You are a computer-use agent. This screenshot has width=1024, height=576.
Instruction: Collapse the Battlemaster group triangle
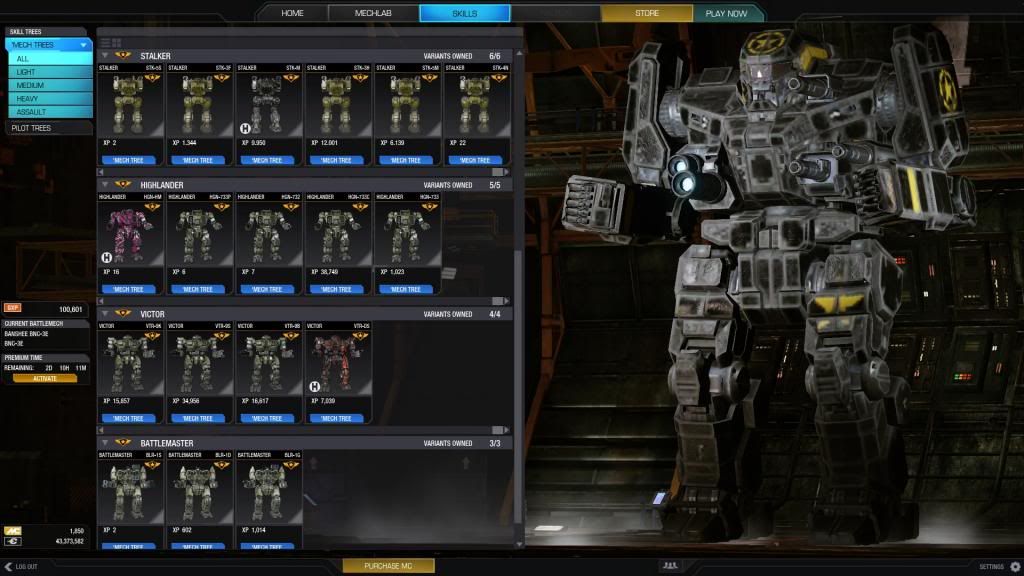(105, 443)
